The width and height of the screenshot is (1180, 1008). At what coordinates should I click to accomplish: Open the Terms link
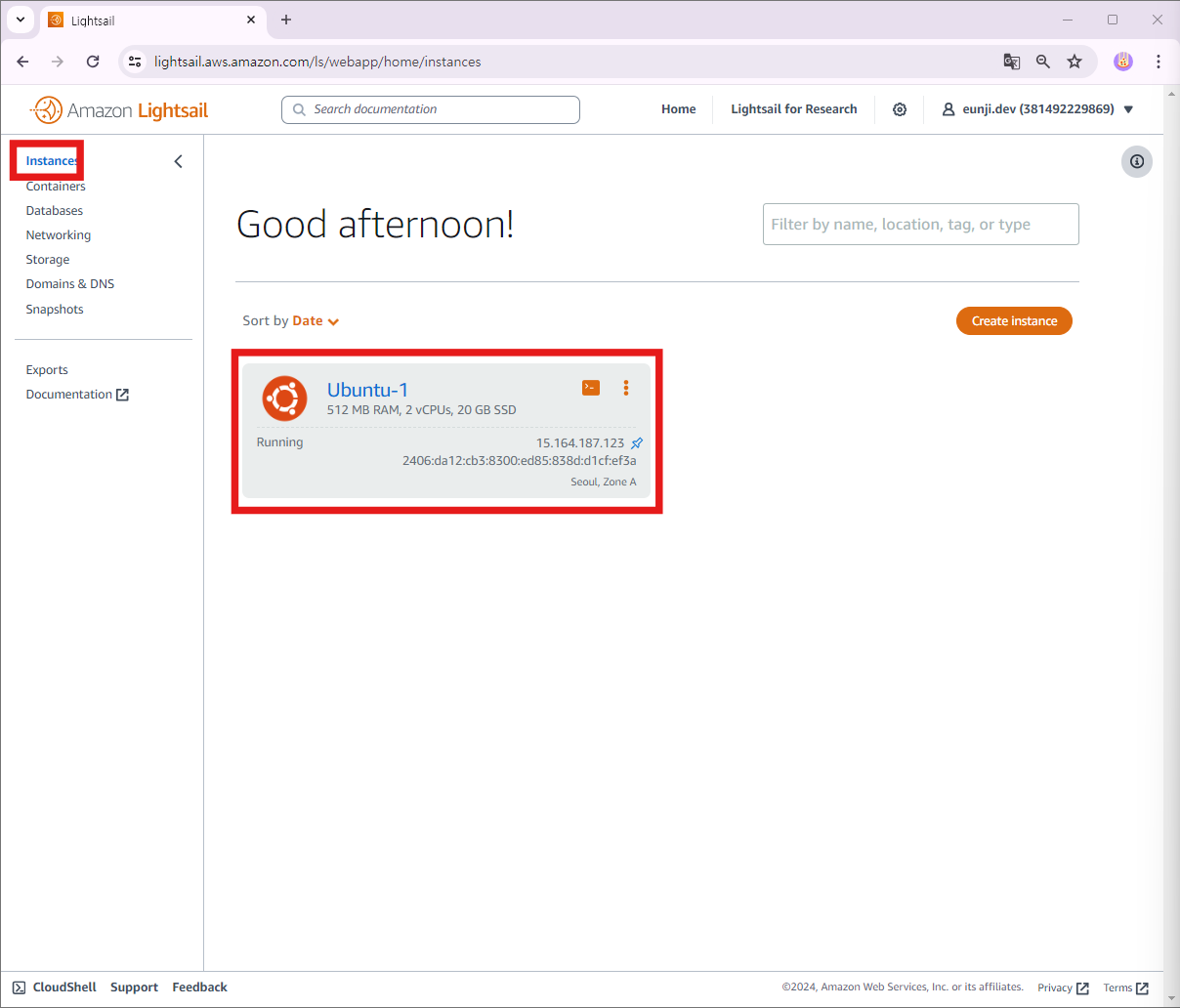pos(1125,988)
